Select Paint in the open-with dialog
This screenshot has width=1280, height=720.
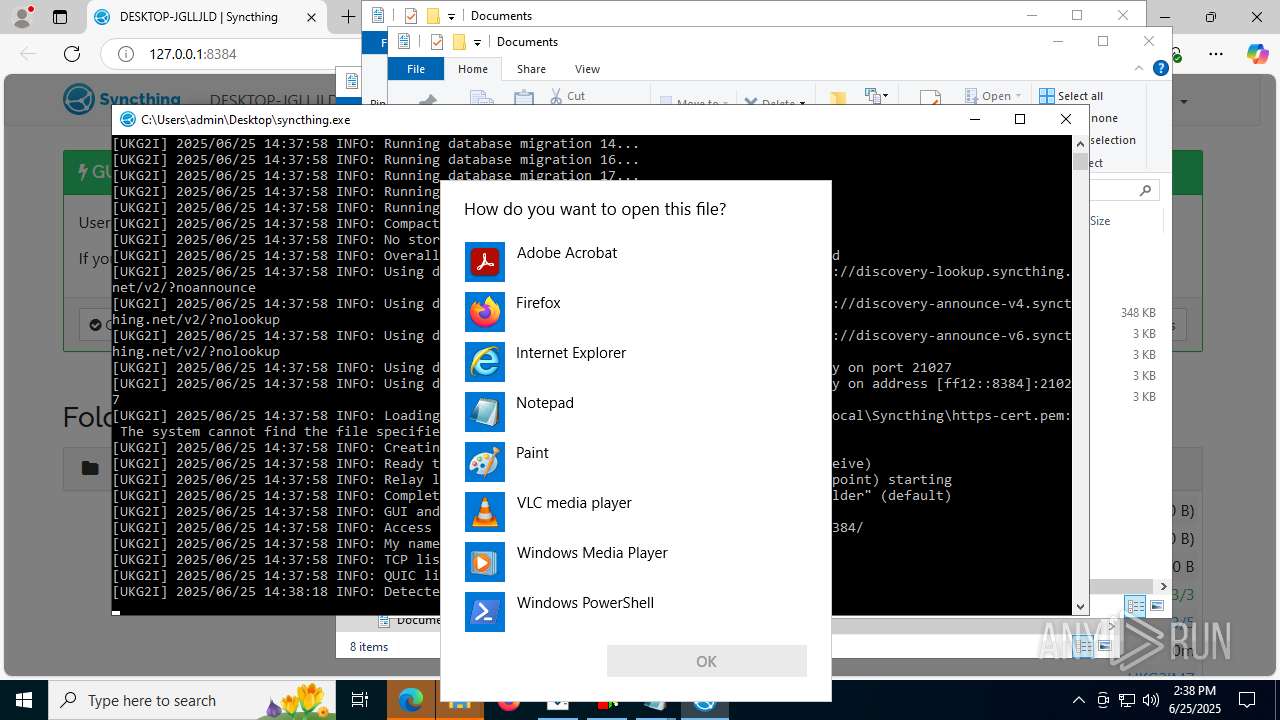[x=635, y=462]
